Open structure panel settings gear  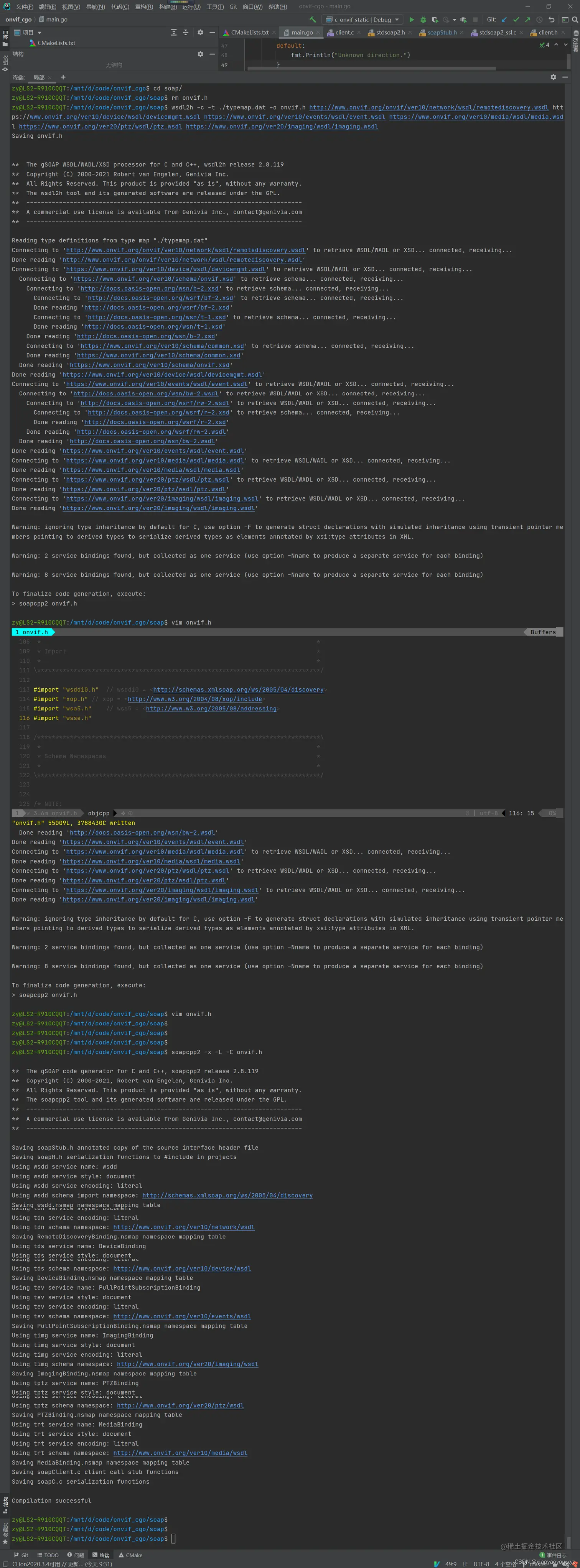(200, 54)
